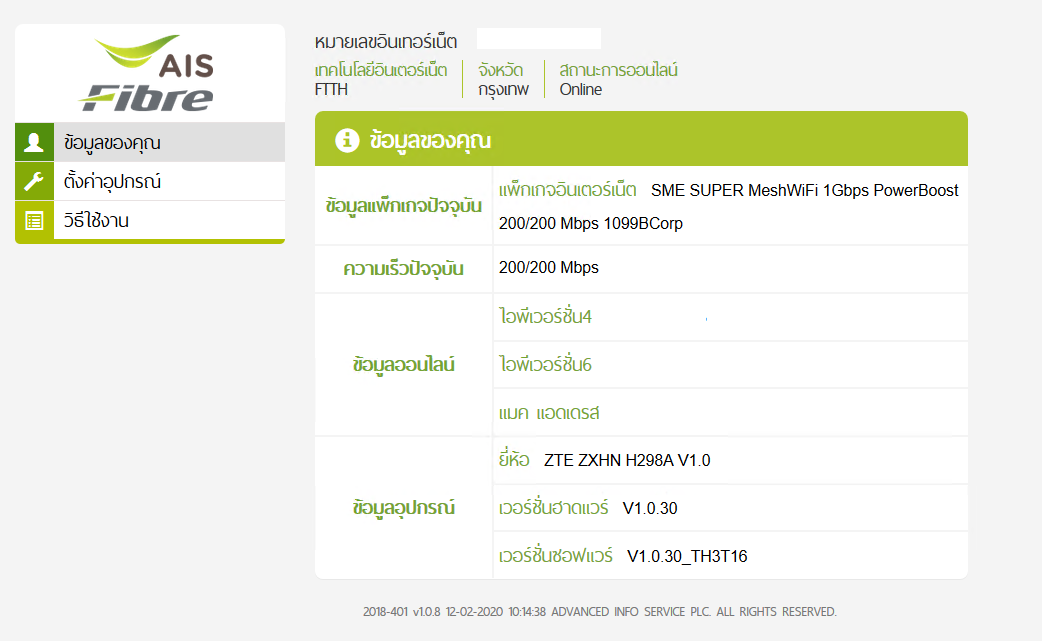This screenshot has height=641, width=1042.
Task: Click the 200/200 Mbps 1099BCorp text
Action: point(591,224)
